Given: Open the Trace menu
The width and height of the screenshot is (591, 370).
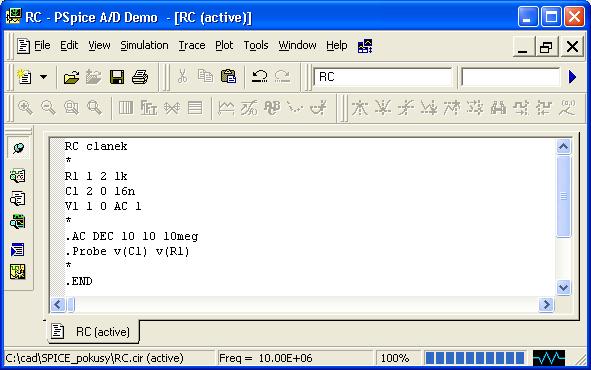Looking at the screenshot, I should (x=192, y=46).
